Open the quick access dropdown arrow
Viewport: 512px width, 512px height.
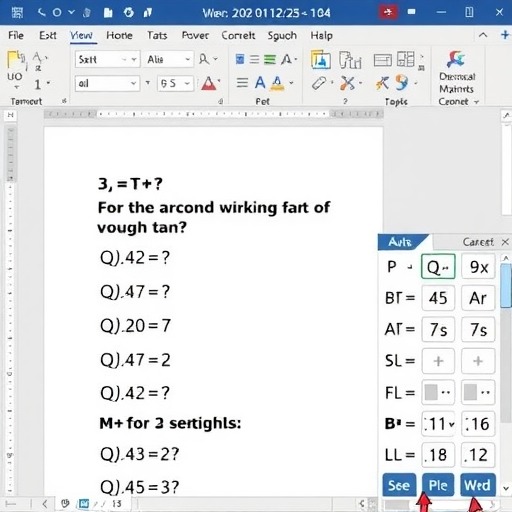pos(71,12)
